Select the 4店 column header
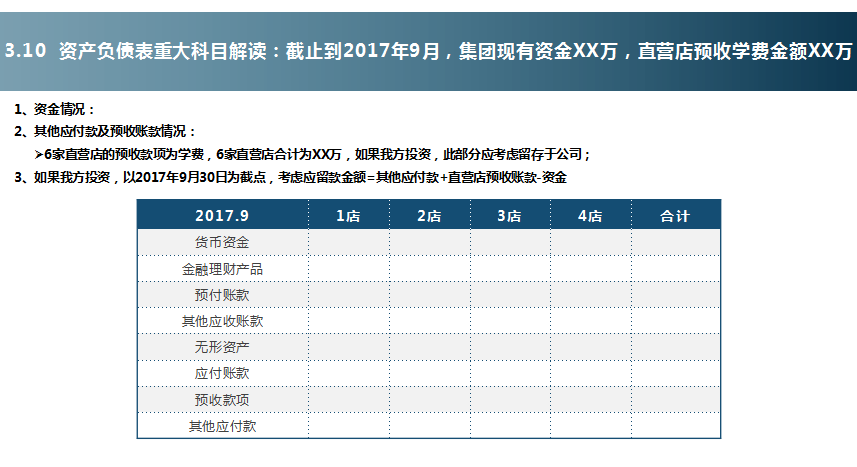 (591, 215)
